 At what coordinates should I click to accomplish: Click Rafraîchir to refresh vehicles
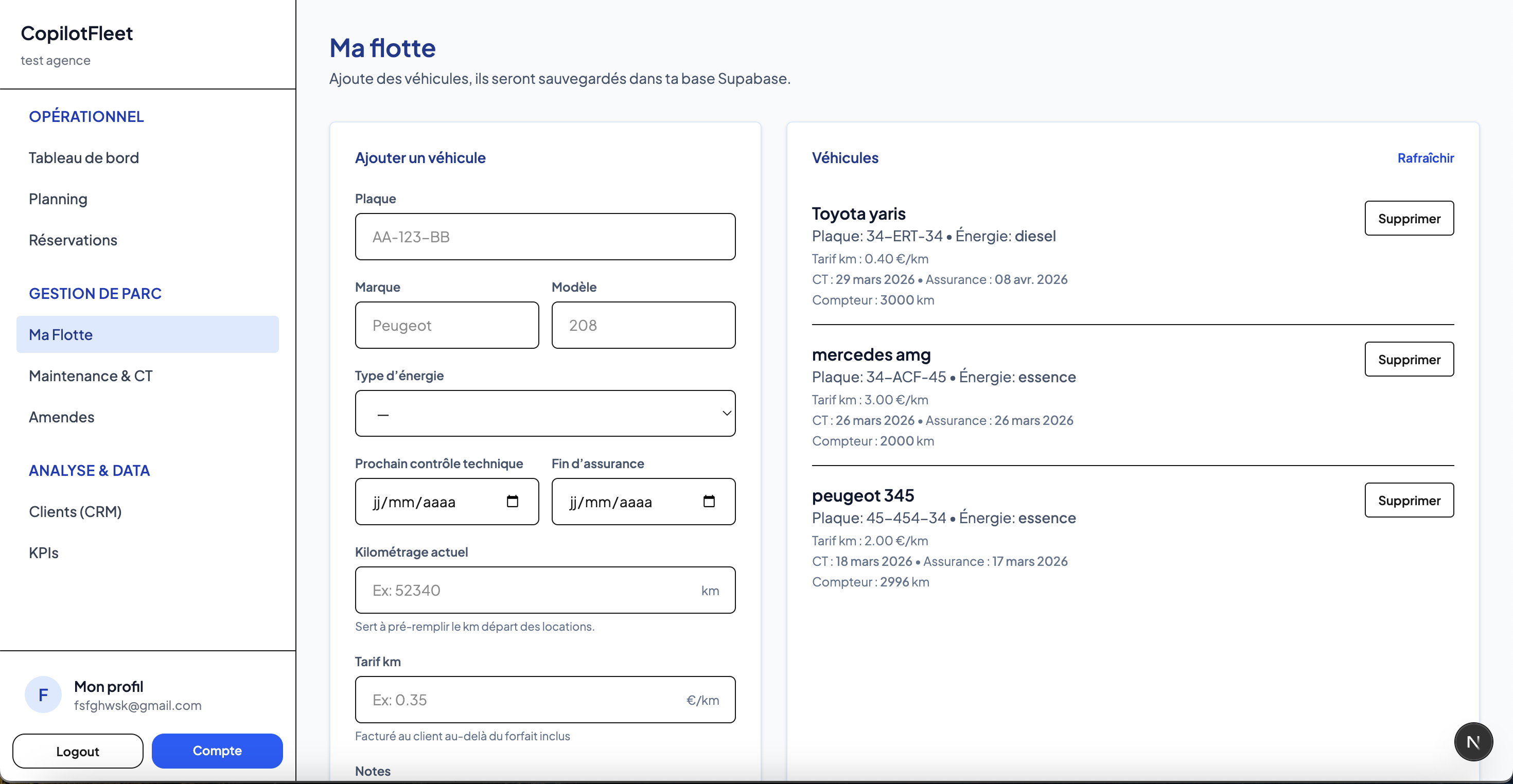[1427, 157]
